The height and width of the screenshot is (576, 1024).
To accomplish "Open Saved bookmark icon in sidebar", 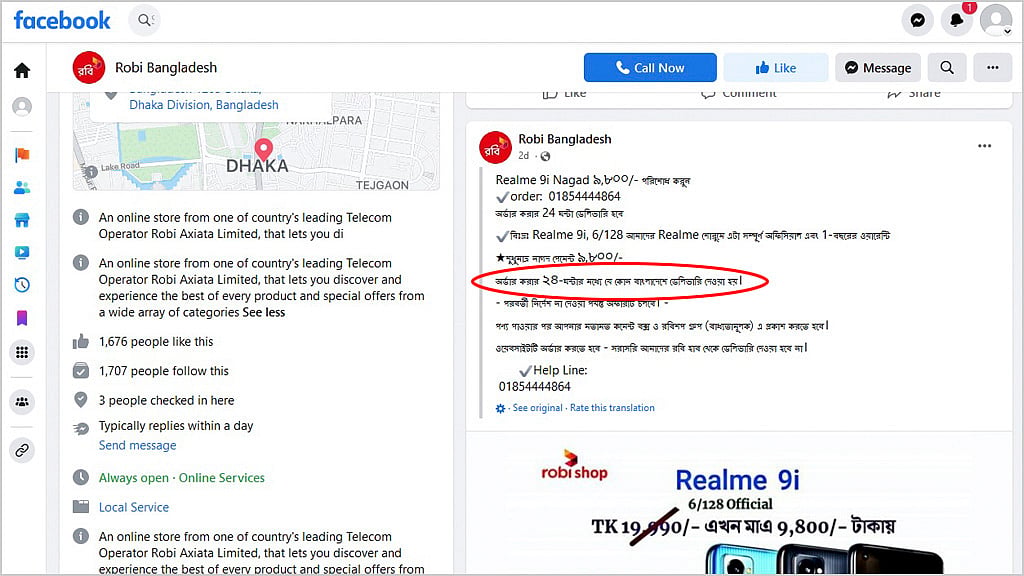I will click(x=22, y=318).
